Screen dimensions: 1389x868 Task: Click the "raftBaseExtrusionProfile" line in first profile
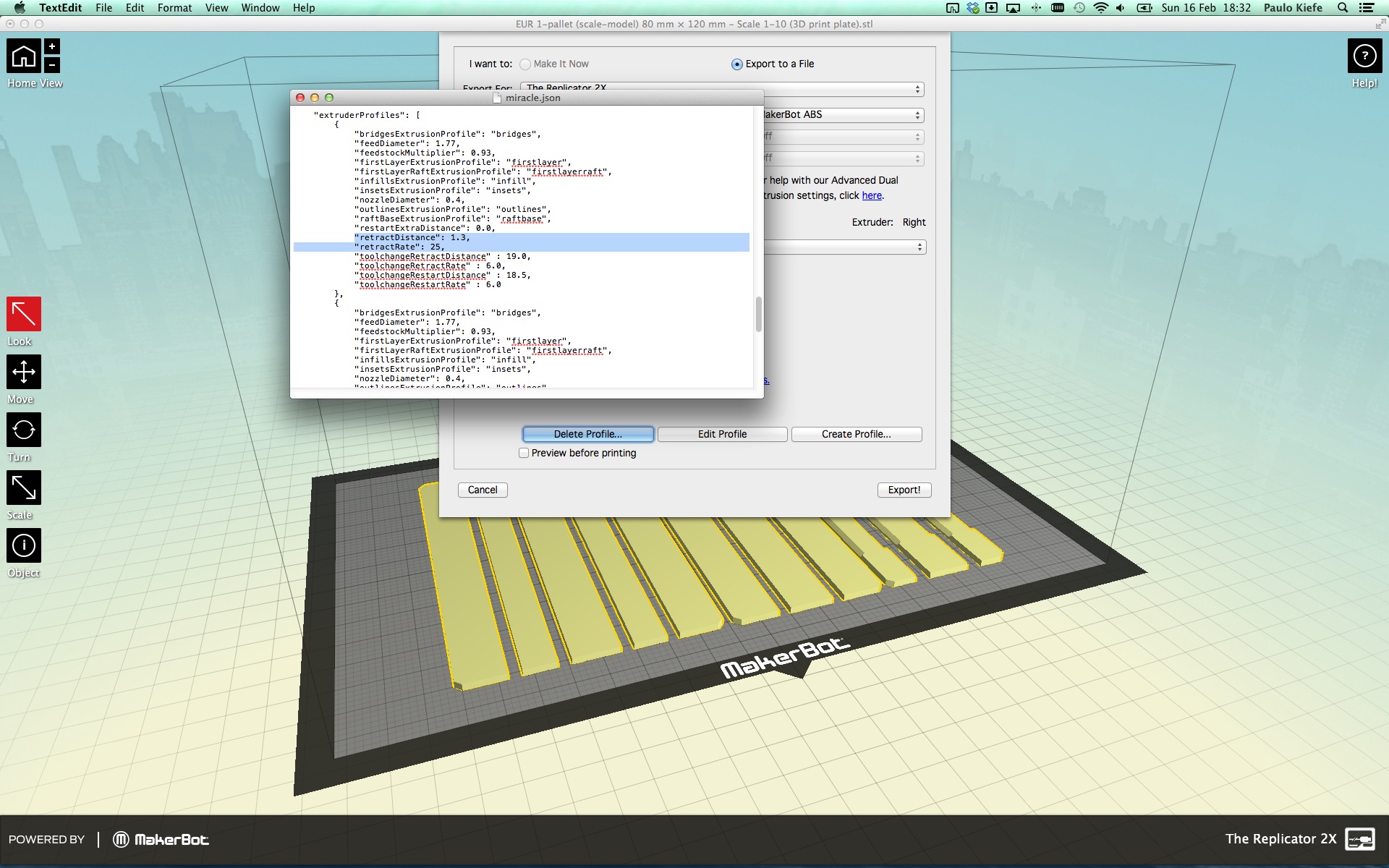453,218
